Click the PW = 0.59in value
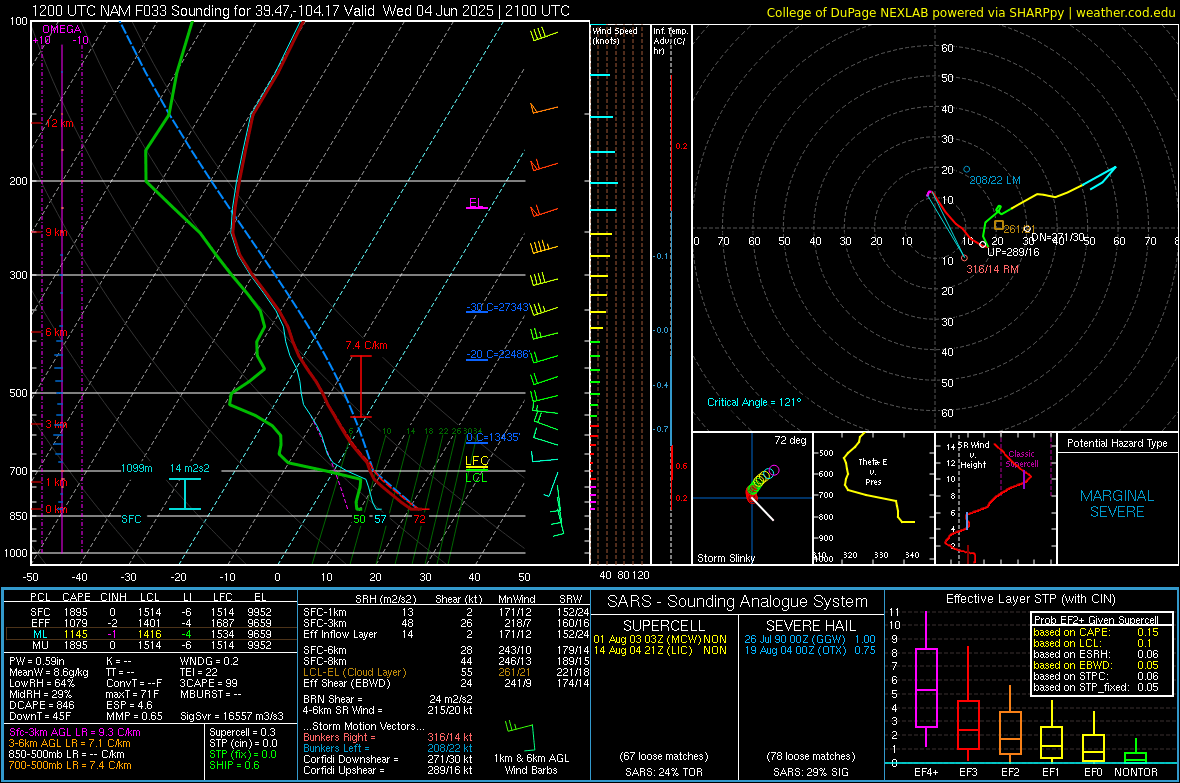This screenshot has height=783, width=1180. click(37, 661)
